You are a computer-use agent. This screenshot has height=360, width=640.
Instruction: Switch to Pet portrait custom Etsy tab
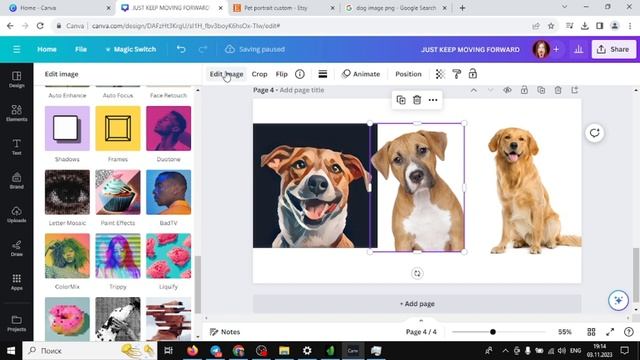pos(276,8)
